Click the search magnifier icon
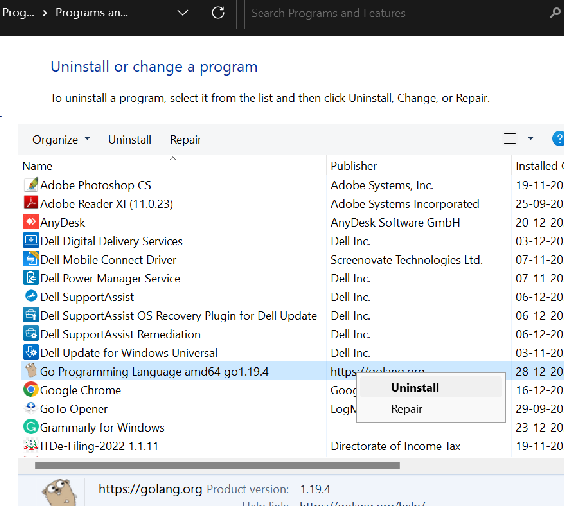564x506 pixels. tap(555, 13)
